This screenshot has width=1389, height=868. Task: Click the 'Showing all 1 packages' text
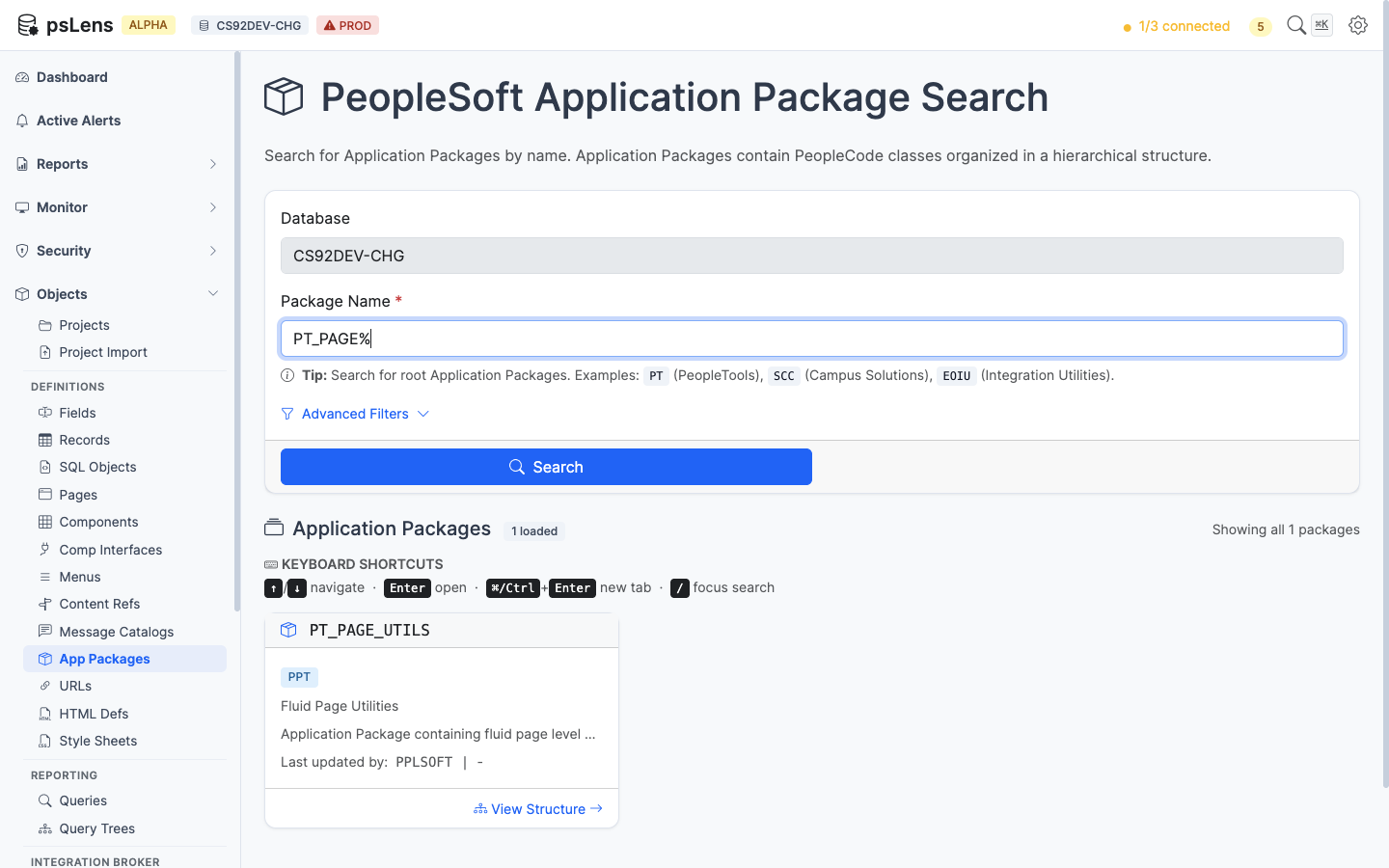coord(1286,529)
